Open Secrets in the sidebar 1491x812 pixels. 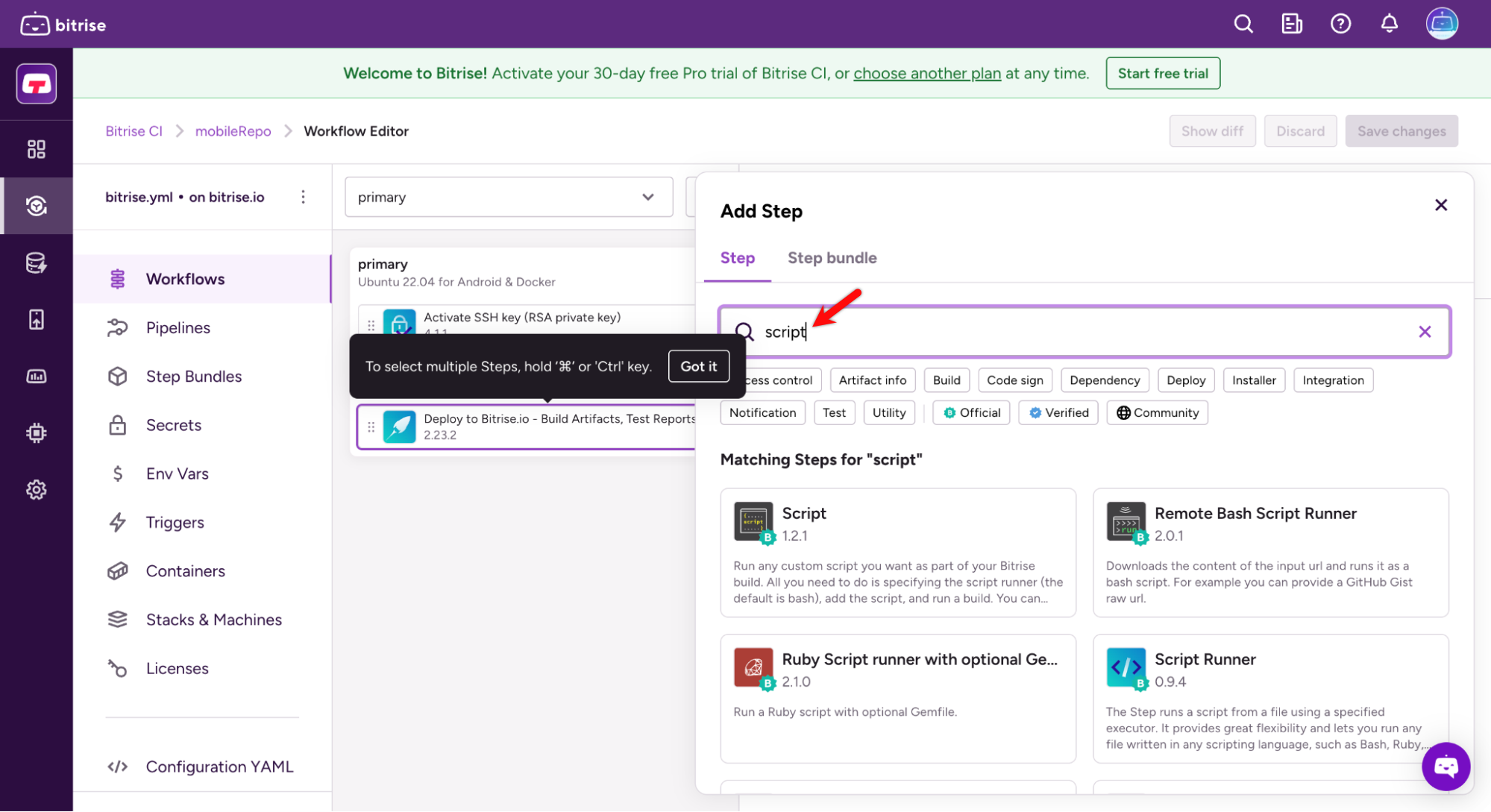click(x=202, y=425)
